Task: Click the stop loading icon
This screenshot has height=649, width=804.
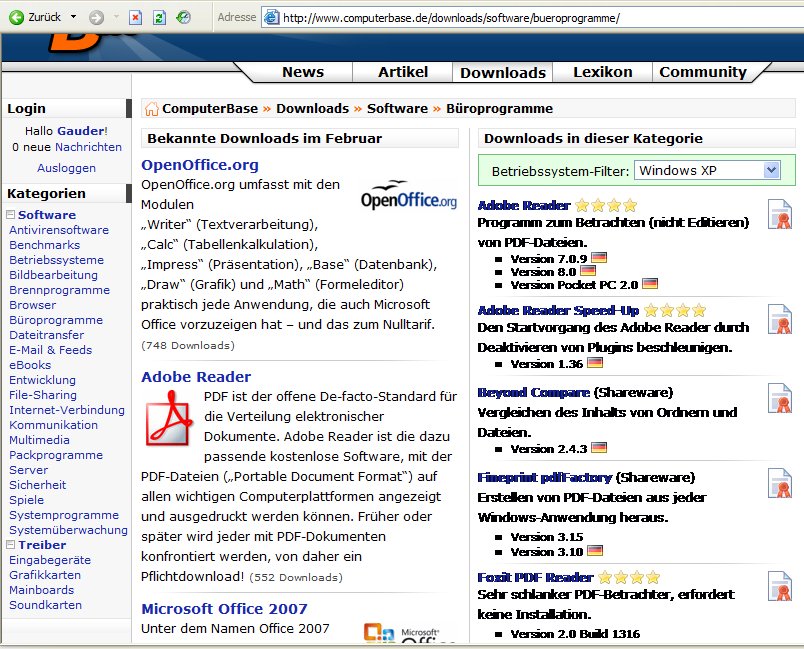Action: click(135, 18)
